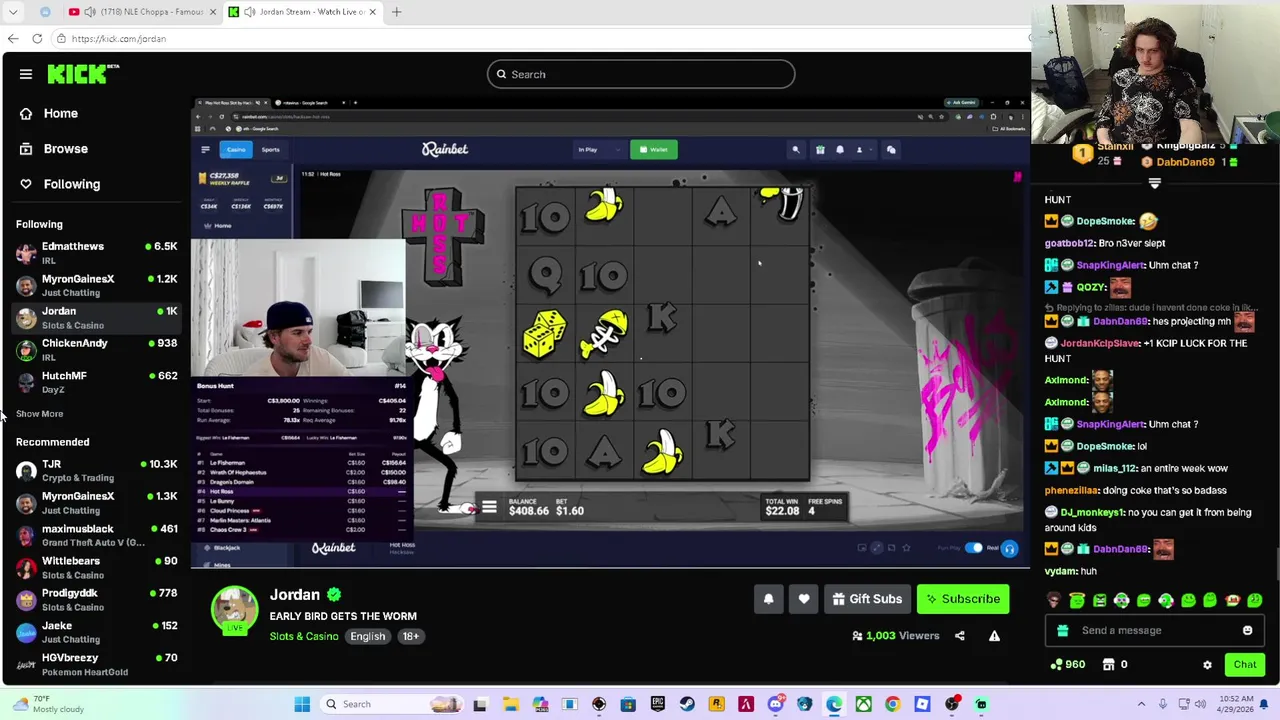Viewport: 1280px width, 720px height.
Task: Click the green Subscribe button
Action: (963, 599)
